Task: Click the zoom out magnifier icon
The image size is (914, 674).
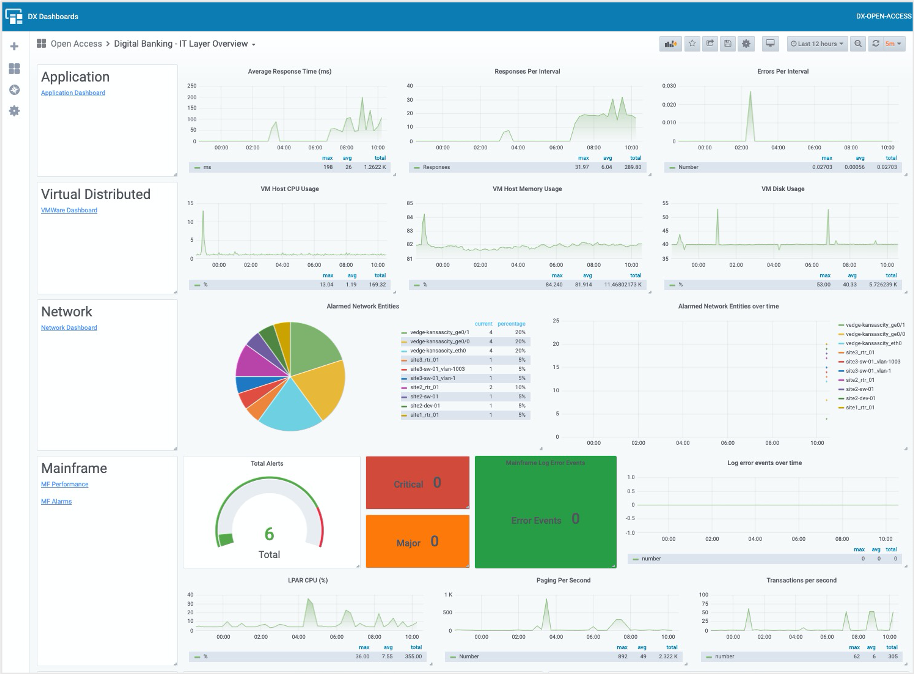Action: click(x=858, y=44)
